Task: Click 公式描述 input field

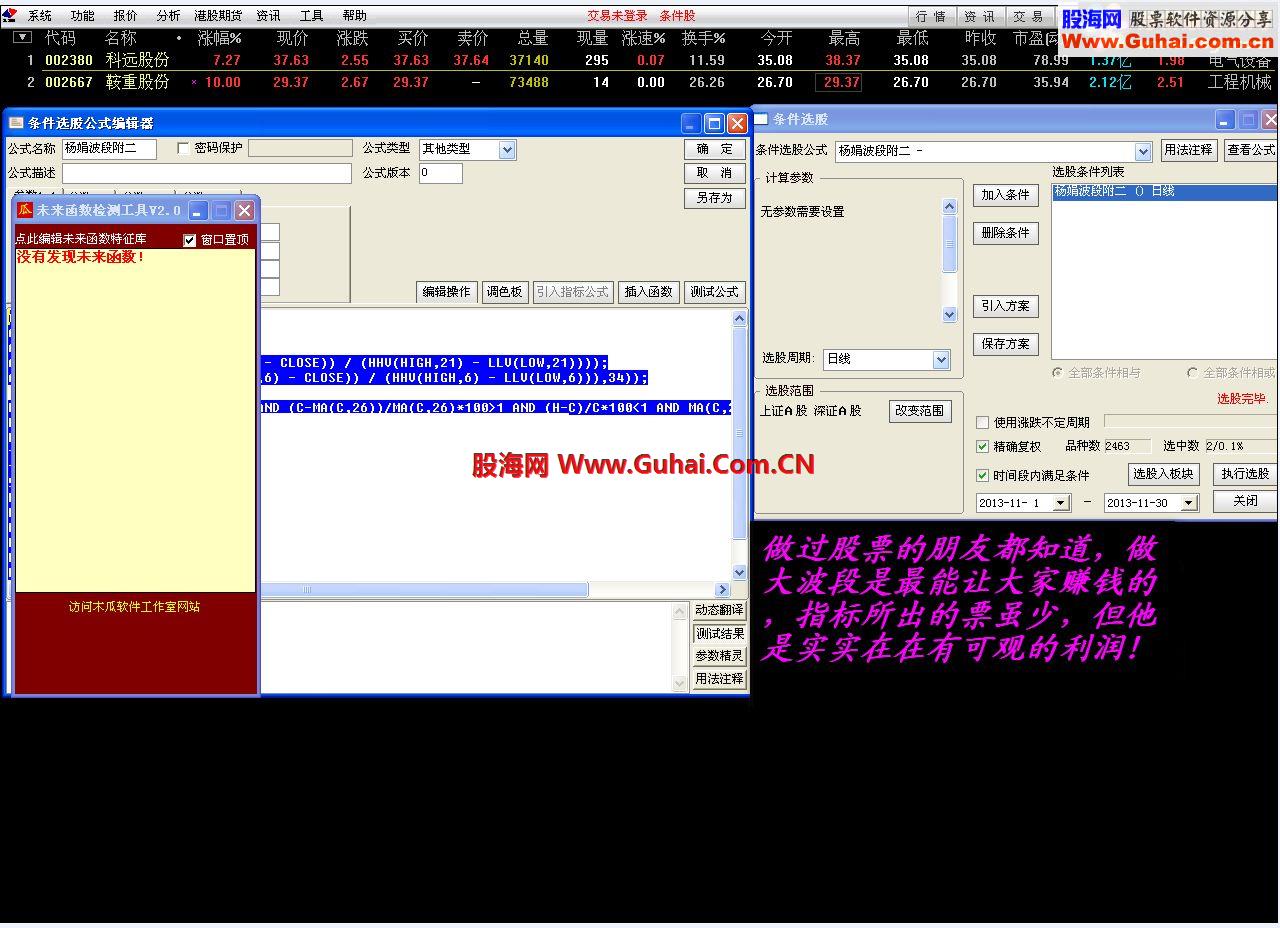Action: pos(207,174)
